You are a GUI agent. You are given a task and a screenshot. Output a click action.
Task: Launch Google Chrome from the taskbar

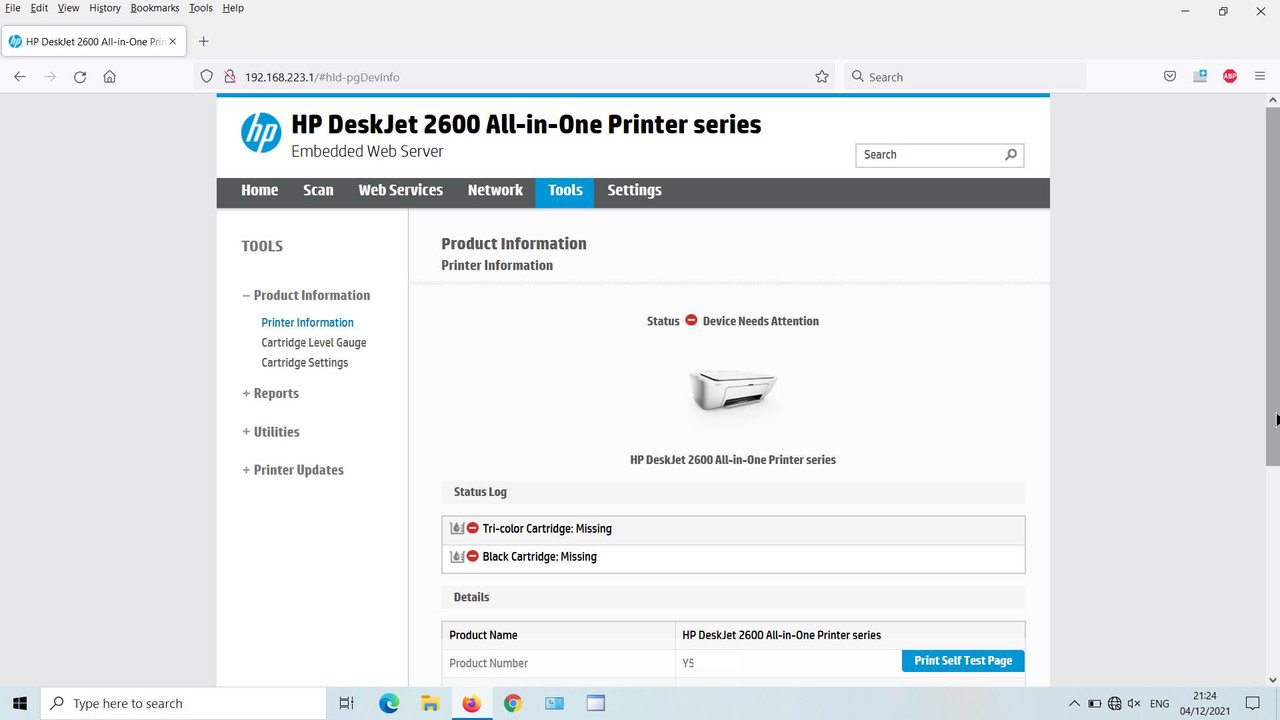(x=512, y=703)
